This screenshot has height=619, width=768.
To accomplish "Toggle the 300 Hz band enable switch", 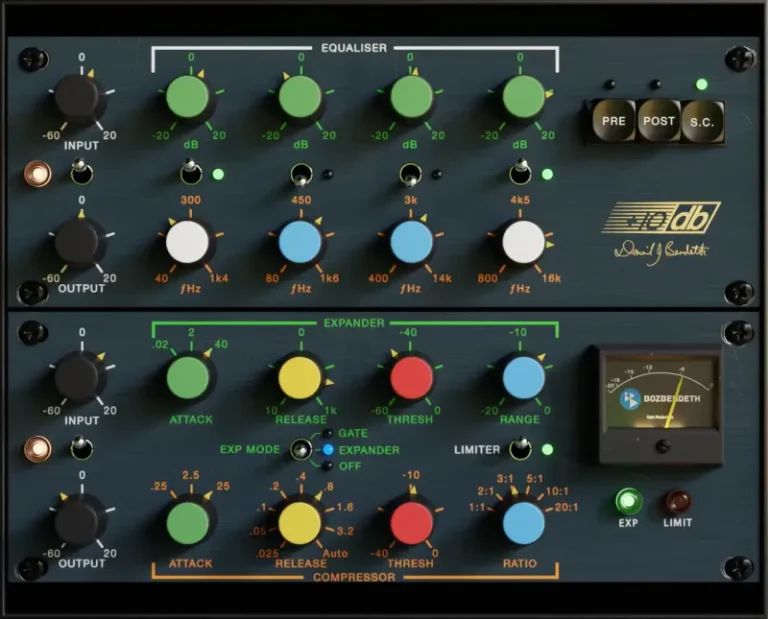I will coord(191,171).
